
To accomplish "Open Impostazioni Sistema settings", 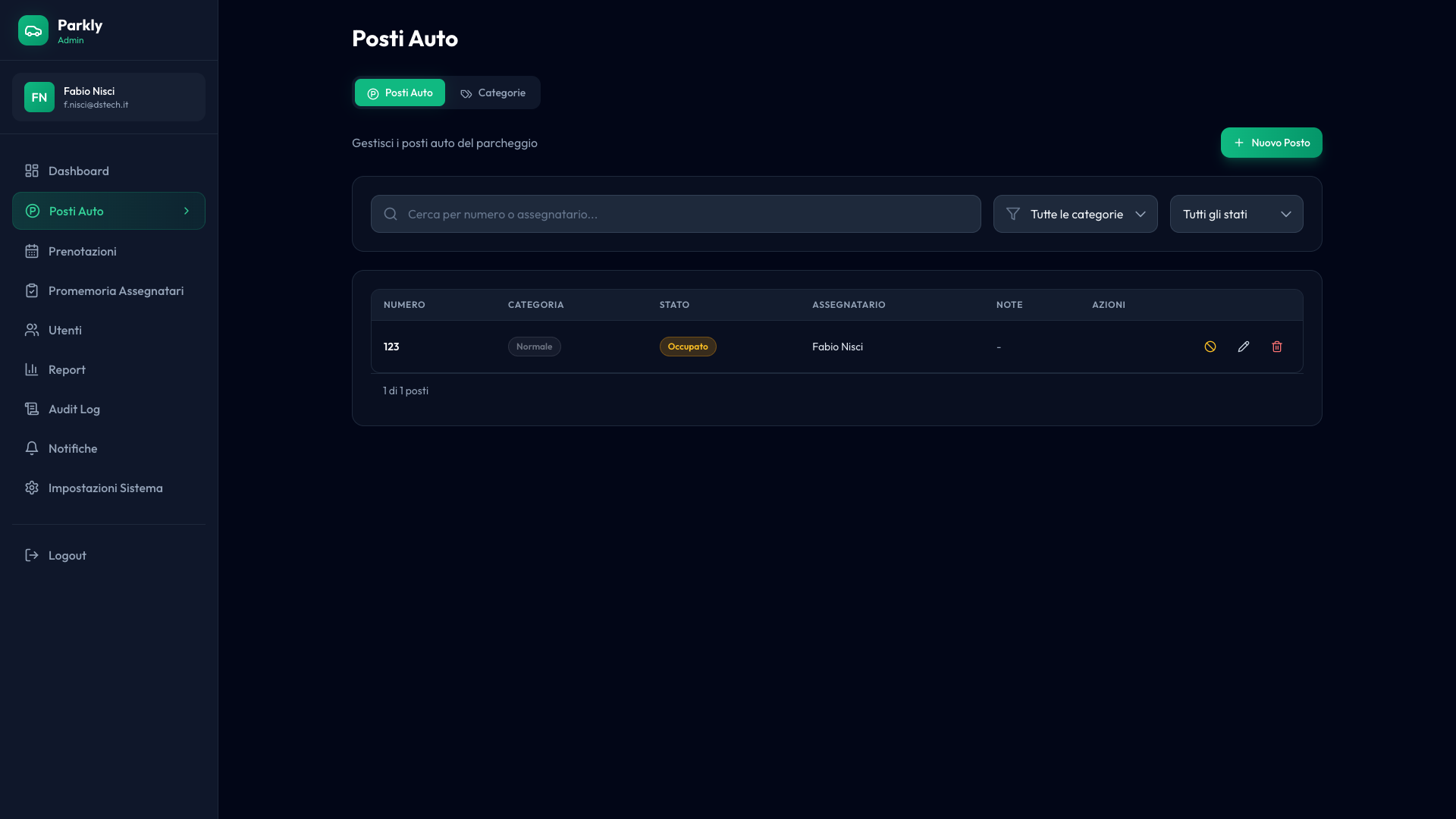I will [x=105, y=488].
